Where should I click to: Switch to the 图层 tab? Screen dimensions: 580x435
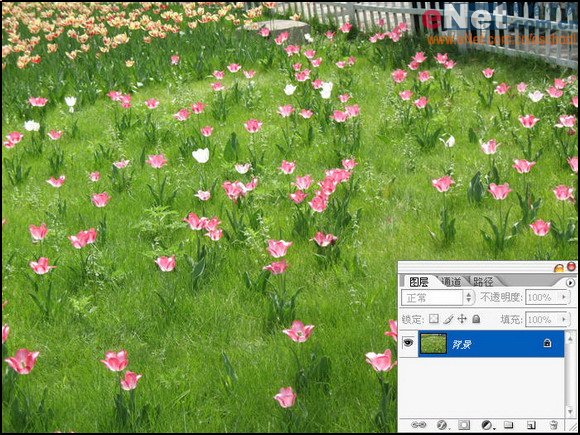click(419, 282)
